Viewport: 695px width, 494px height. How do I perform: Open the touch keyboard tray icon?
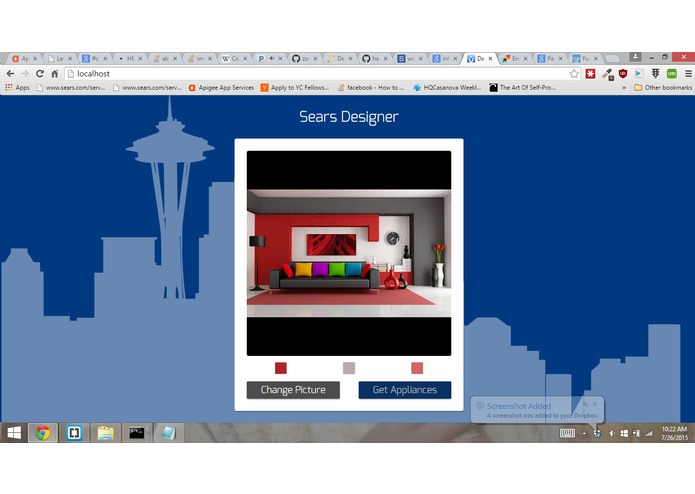click(567, 433)
